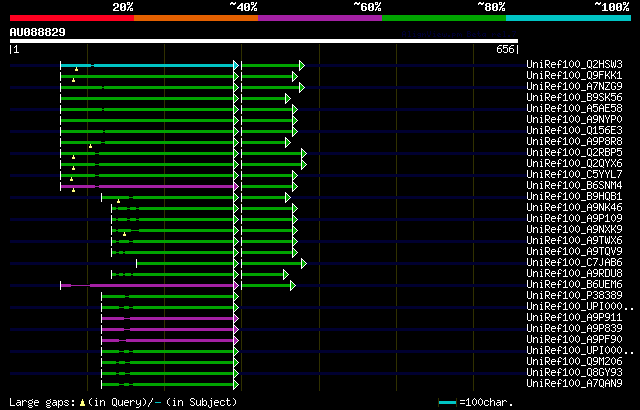The image size is (640, 410).
Task: Select the UniRef100_A9P8R8 label
Action: (x=574, y=142)
